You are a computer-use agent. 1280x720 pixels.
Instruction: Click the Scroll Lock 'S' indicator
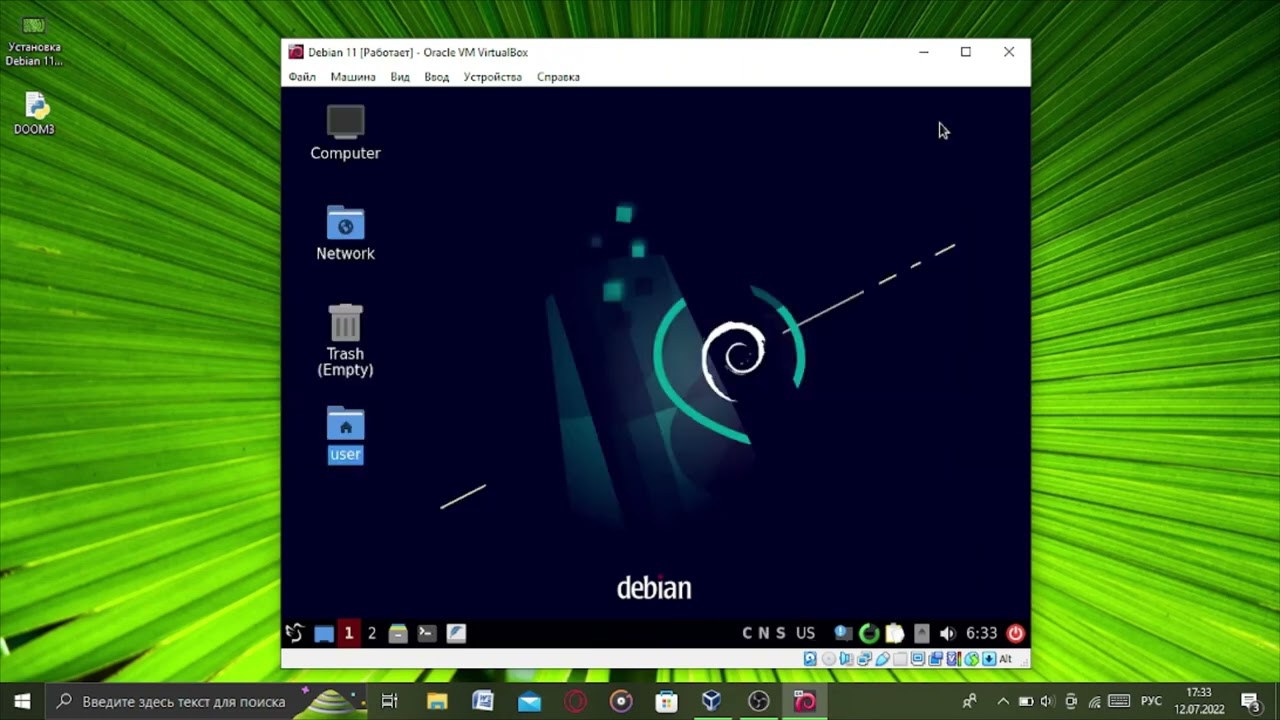click(x=780, y=633)
